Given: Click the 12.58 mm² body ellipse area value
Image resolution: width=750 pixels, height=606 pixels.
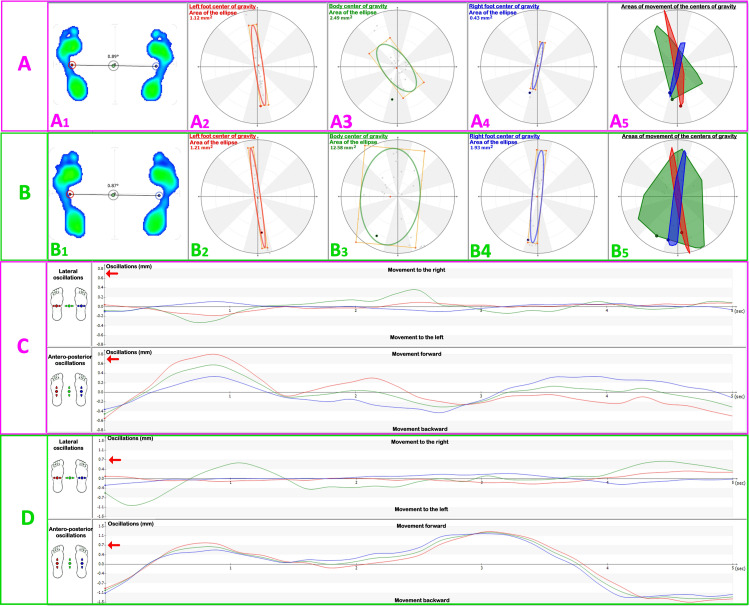Looking at the screenshot, I should [x=342, y=148].
